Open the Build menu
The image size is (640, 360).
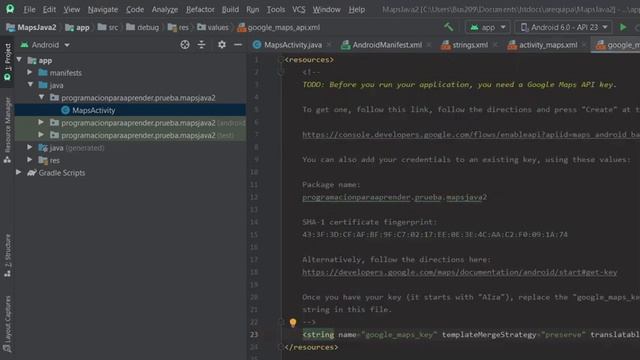coord(230,9)
